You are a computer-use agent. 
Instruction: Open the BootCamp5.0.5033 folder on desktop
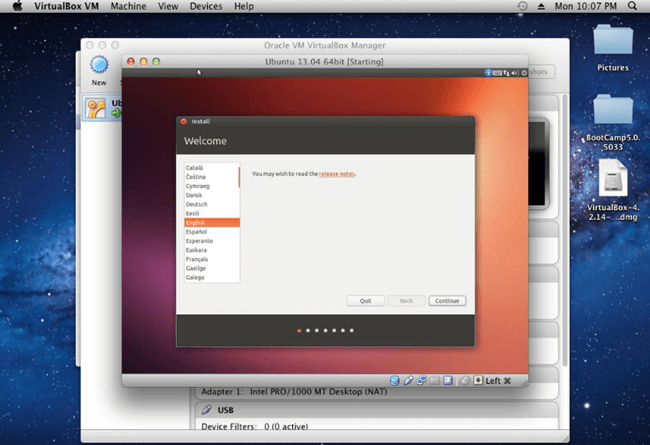pos(613,109)
